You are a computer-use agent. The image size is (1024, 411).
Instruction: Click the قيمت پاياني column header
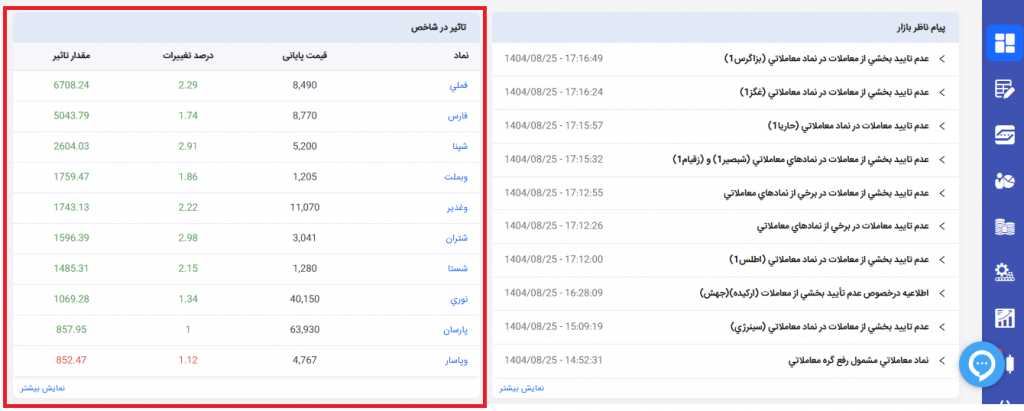coord(304,56)
